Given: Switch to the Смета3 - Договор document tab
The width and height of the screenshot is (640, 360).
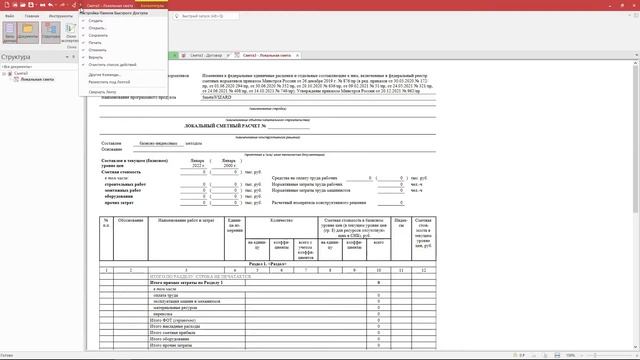Looking at the screenshot, I should tap(206, 55).
